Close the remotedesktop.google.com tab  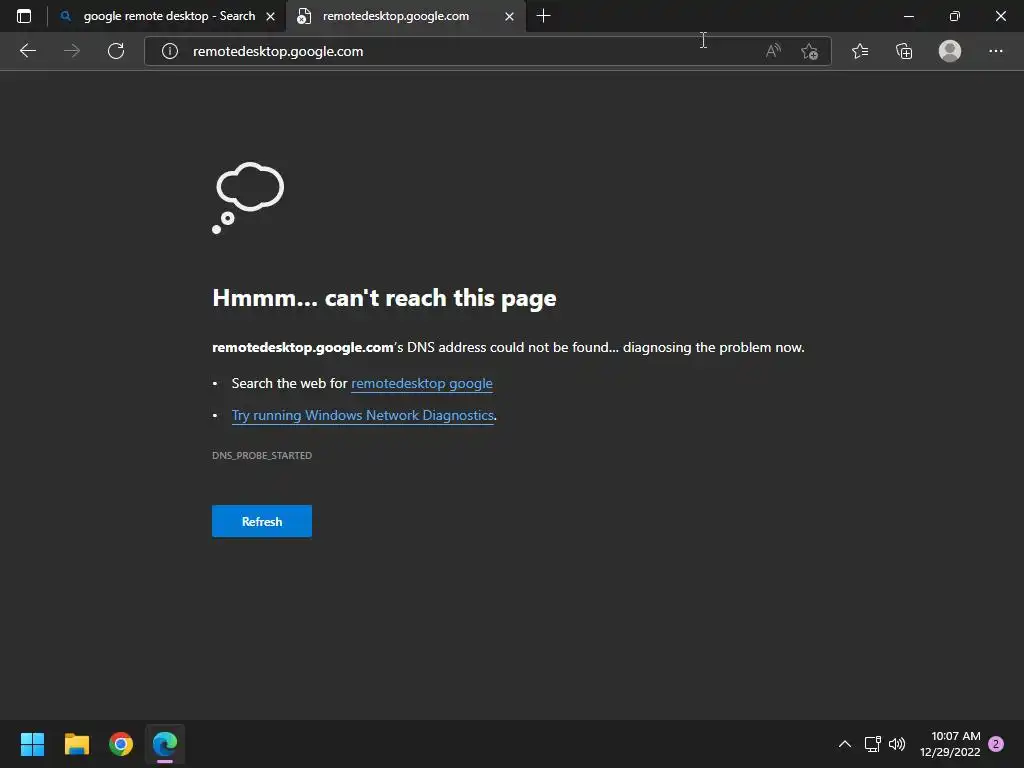coord(509,16)
